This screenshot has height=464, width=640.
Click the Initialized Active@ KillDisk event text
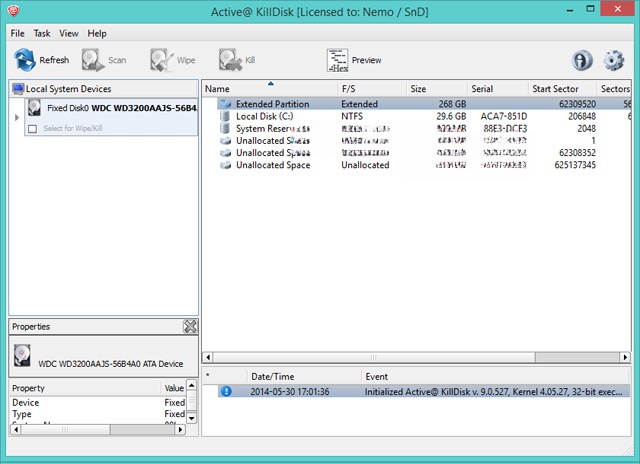(493, 392)
